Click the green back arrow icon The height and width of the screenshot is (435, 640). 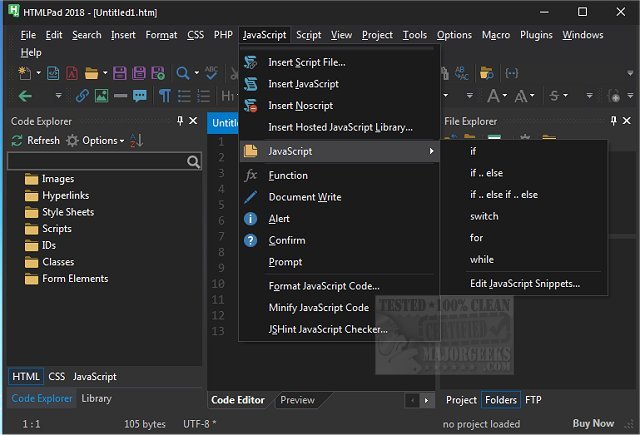tap(25, 96)
